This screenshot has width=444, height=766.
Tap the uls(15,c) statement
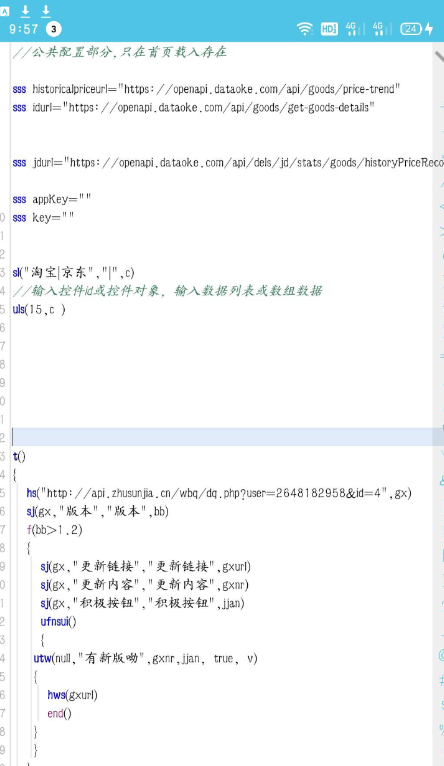click(39, 310)
